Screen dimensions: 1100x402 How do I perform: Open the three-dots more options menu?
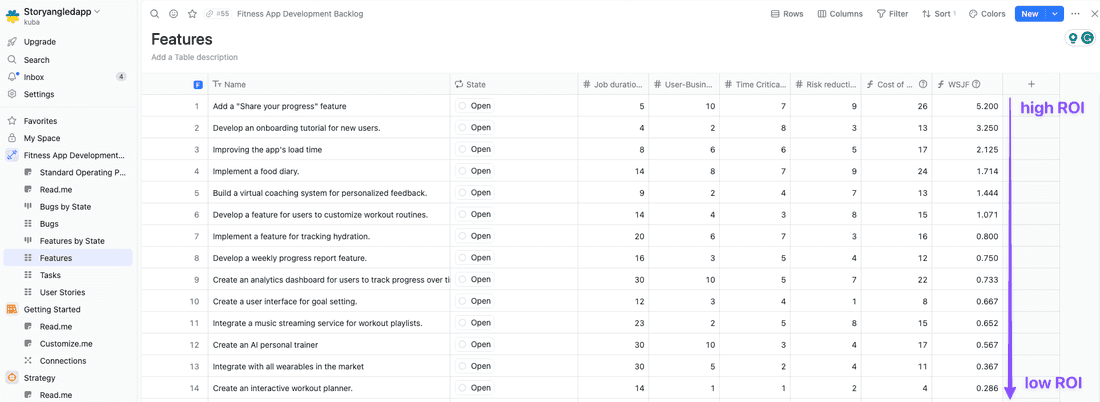[1076, 14]
